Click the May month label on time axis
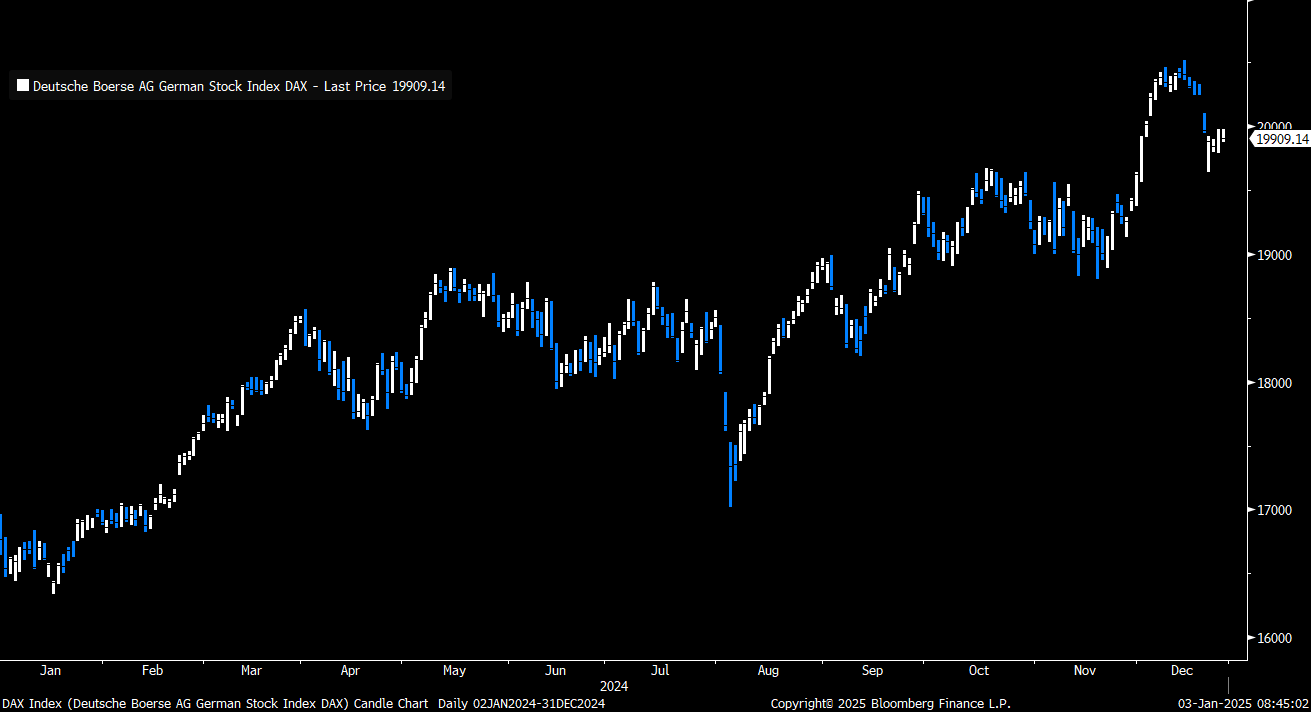This screenshot has height=712, width=1311. click(x=454, y=671)
